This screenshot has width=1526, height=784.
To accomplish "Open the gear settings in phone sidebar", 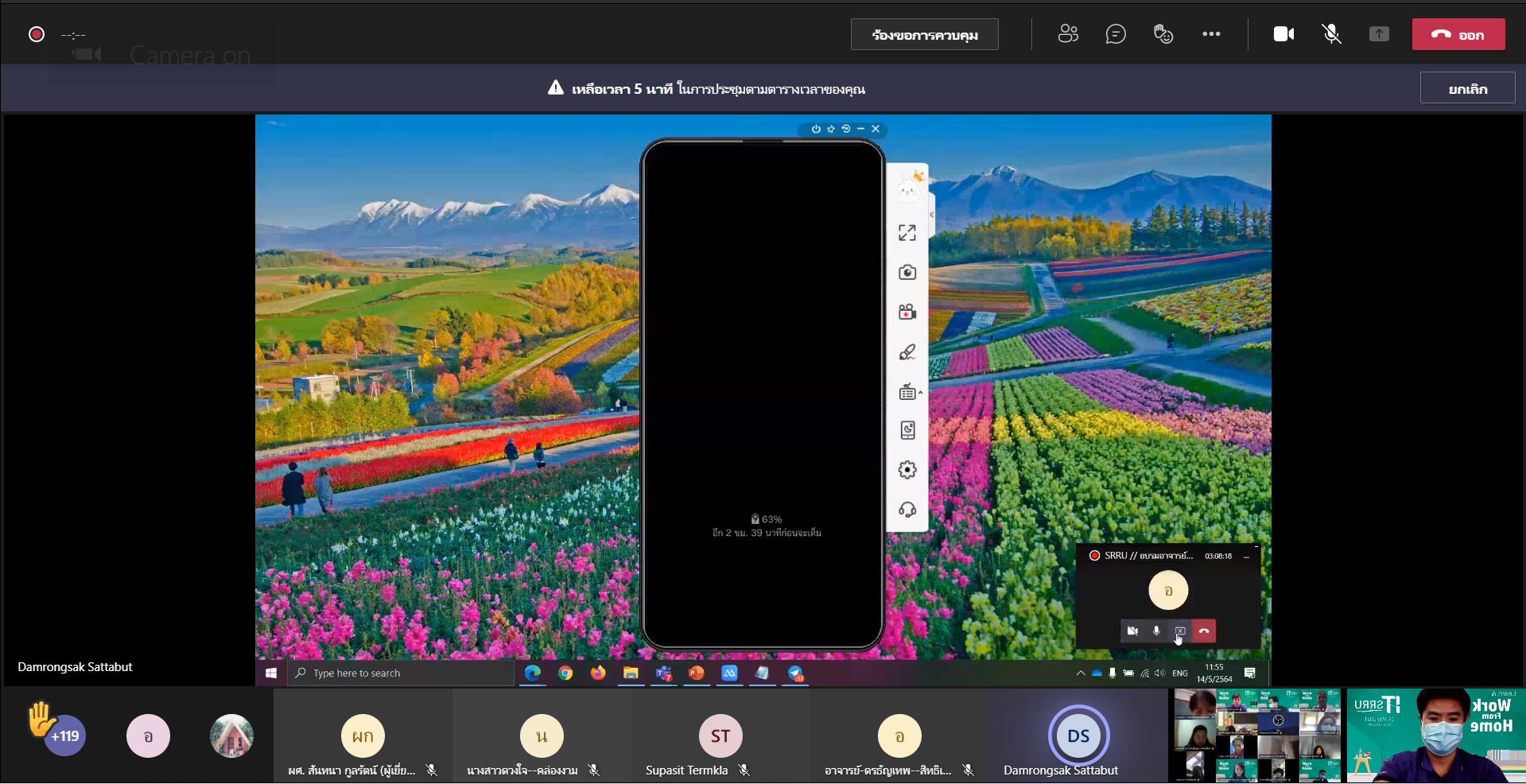I will tap(907, 470).
